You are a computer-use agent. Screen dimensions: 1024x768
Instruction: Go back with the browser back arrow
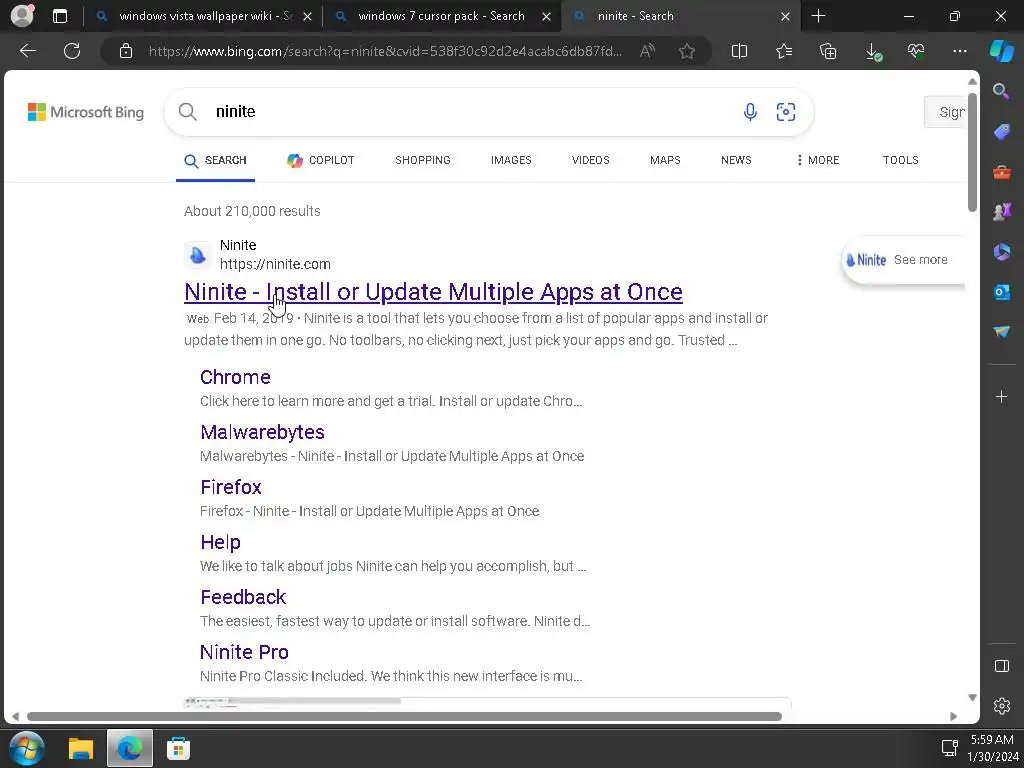pyautogui.click(x=28, y=51)
